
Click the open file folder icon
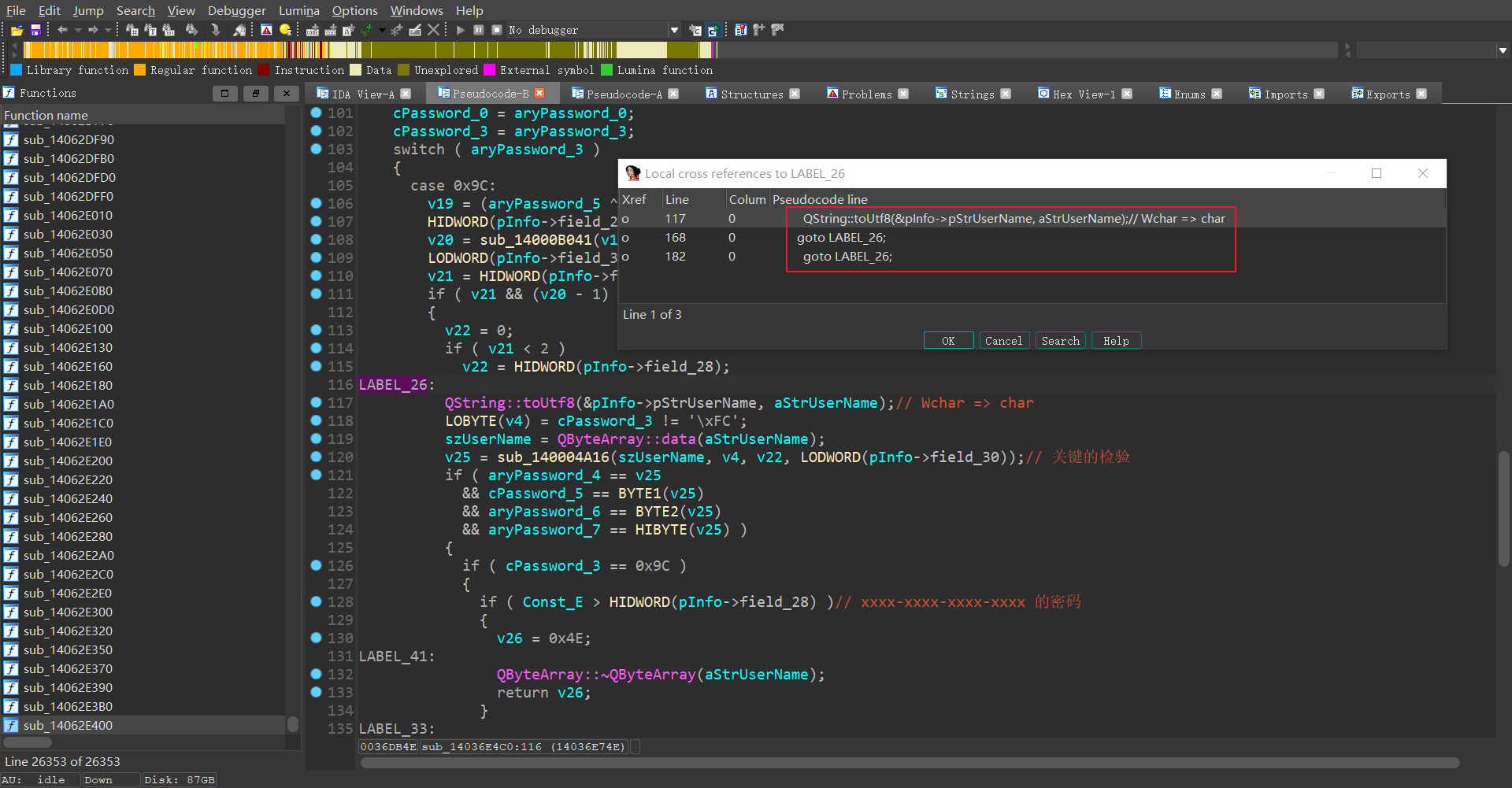(17, 30)
